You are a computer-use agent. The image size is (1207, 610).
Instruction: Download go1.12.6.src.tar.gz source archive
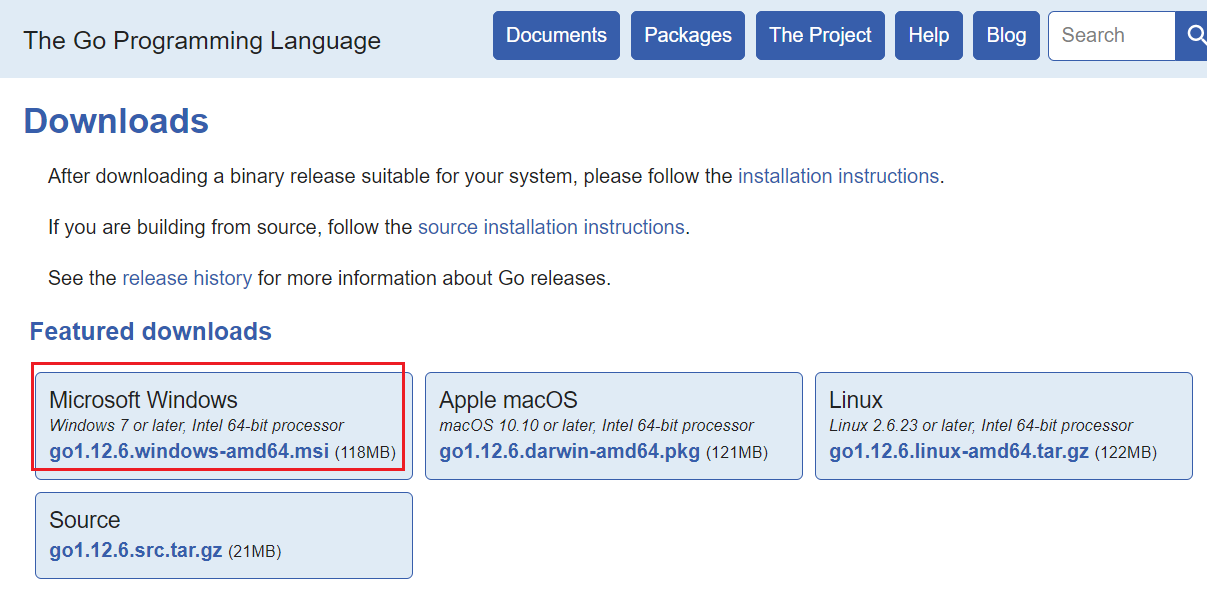click(136, 551)
